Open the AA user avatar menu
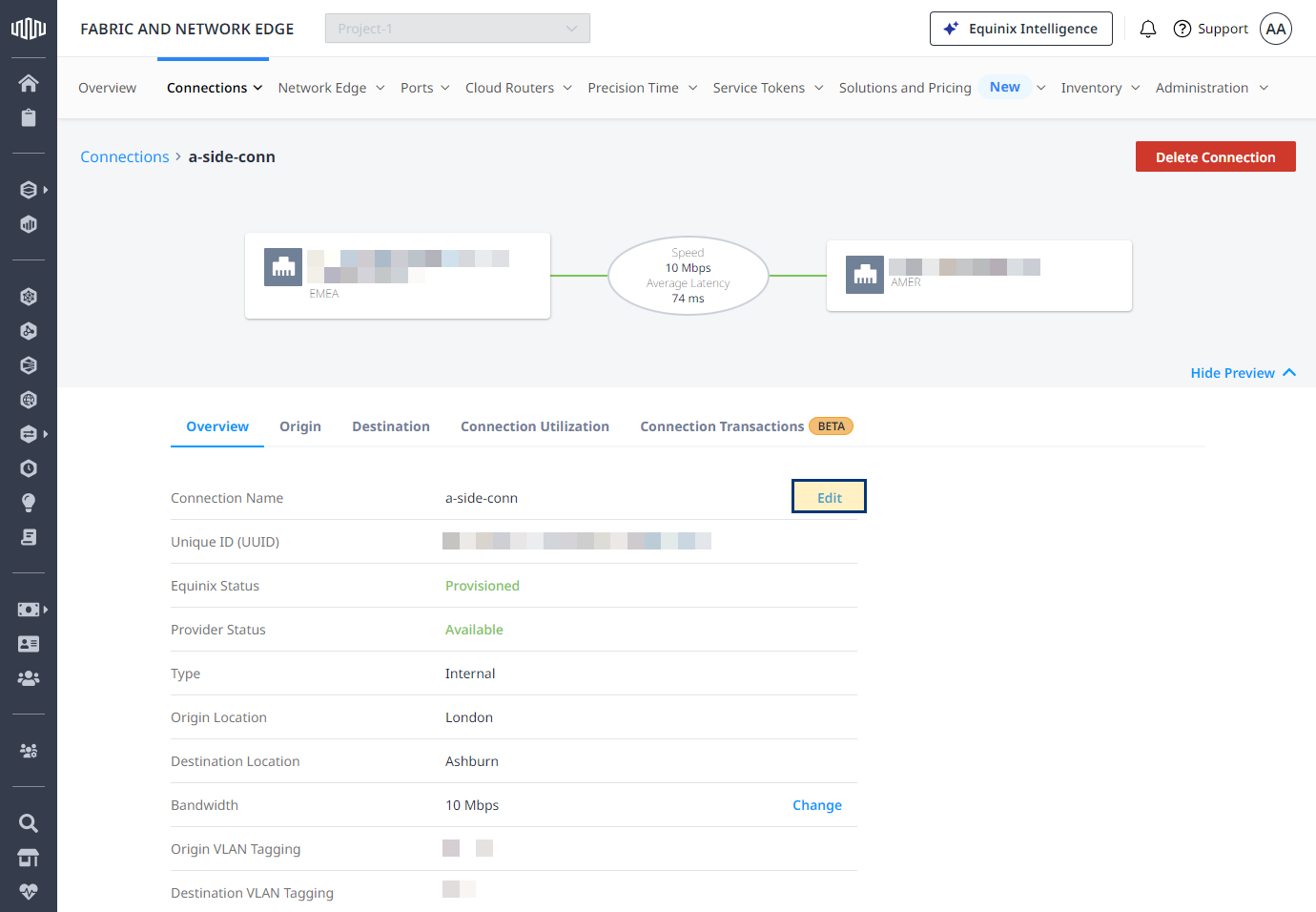The height and width of the screenshot is (912, 1316). click(x=1276, y=29)
